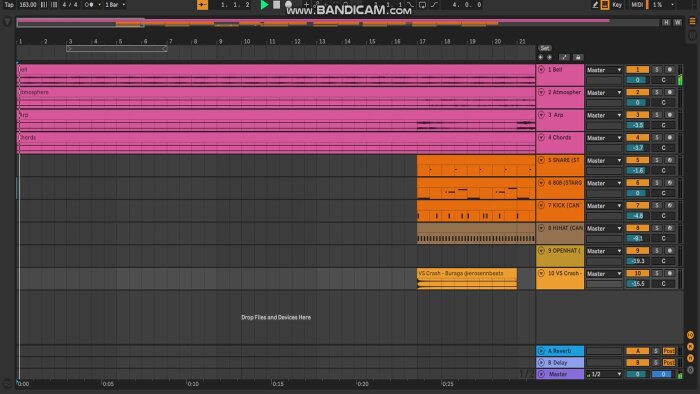The height and width of the screenshot is (394, 700).
Task: Unfold the A Reverb return track
Action: coord(541,351)
